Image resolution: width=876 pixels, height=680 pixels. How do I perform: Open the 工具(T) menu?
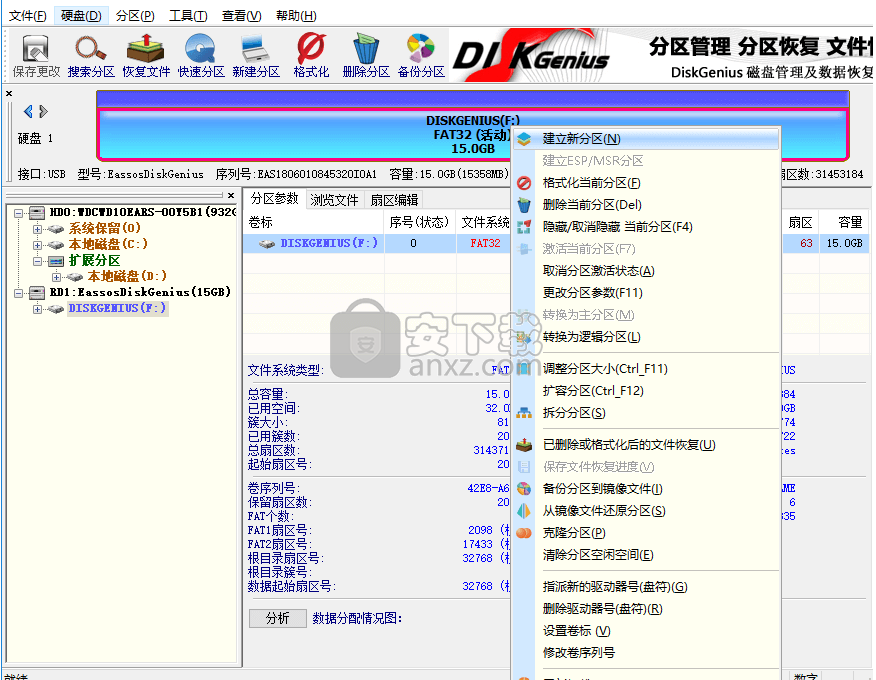[x=188, y=16]
